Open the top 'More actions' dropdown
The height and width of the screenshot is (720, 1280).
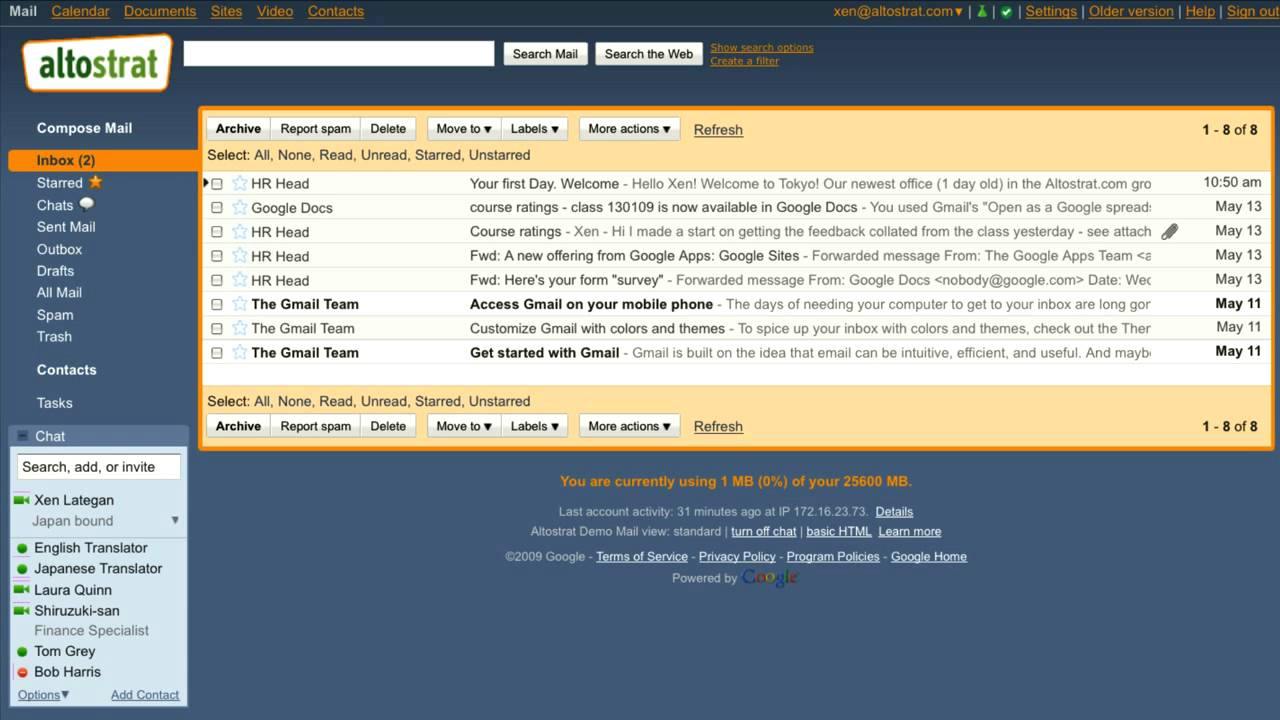tap(630, 129)
